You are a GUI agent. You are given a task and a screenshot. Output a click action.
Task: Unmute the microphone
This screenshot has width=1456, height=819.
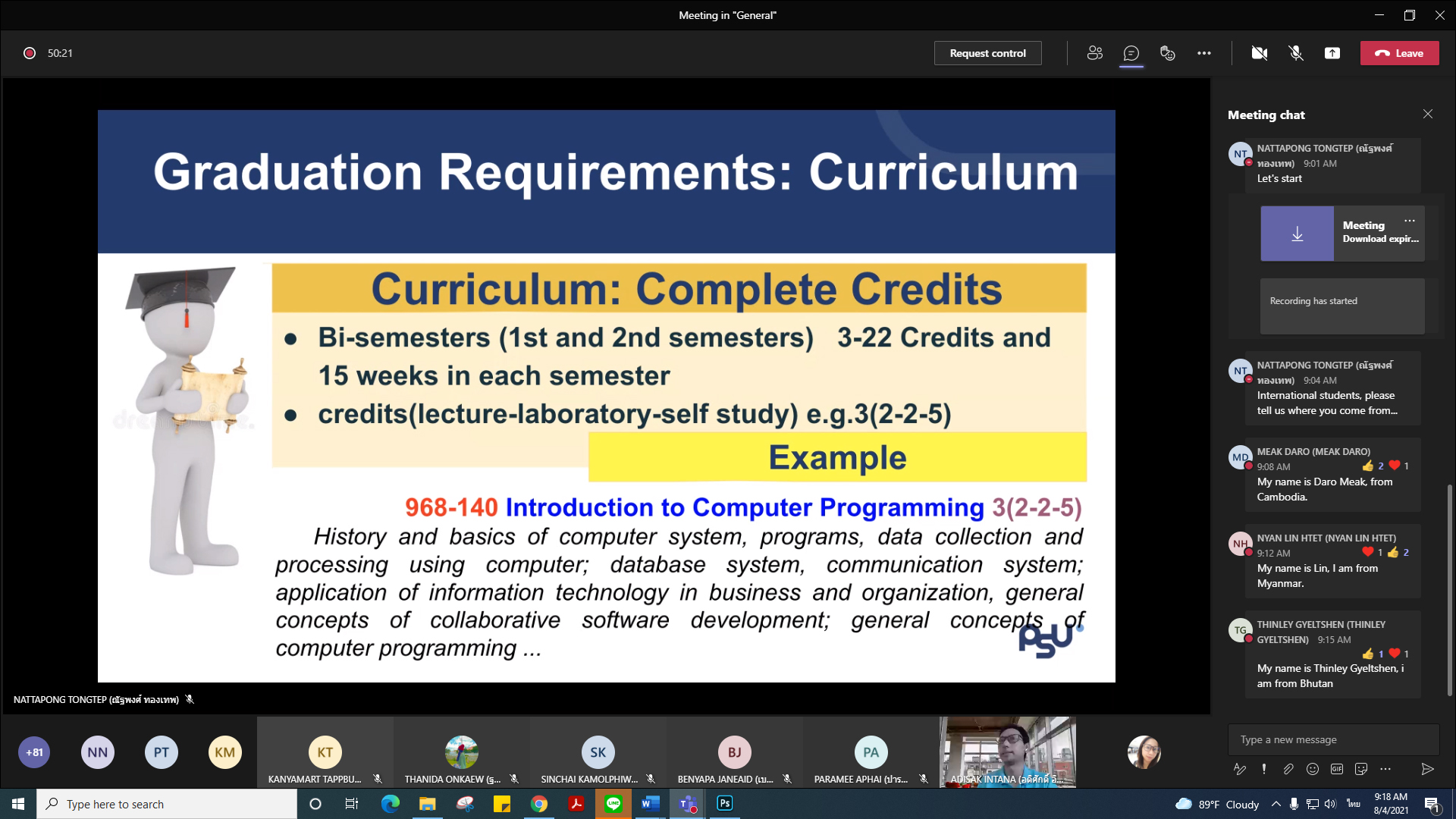(1295, 53)
